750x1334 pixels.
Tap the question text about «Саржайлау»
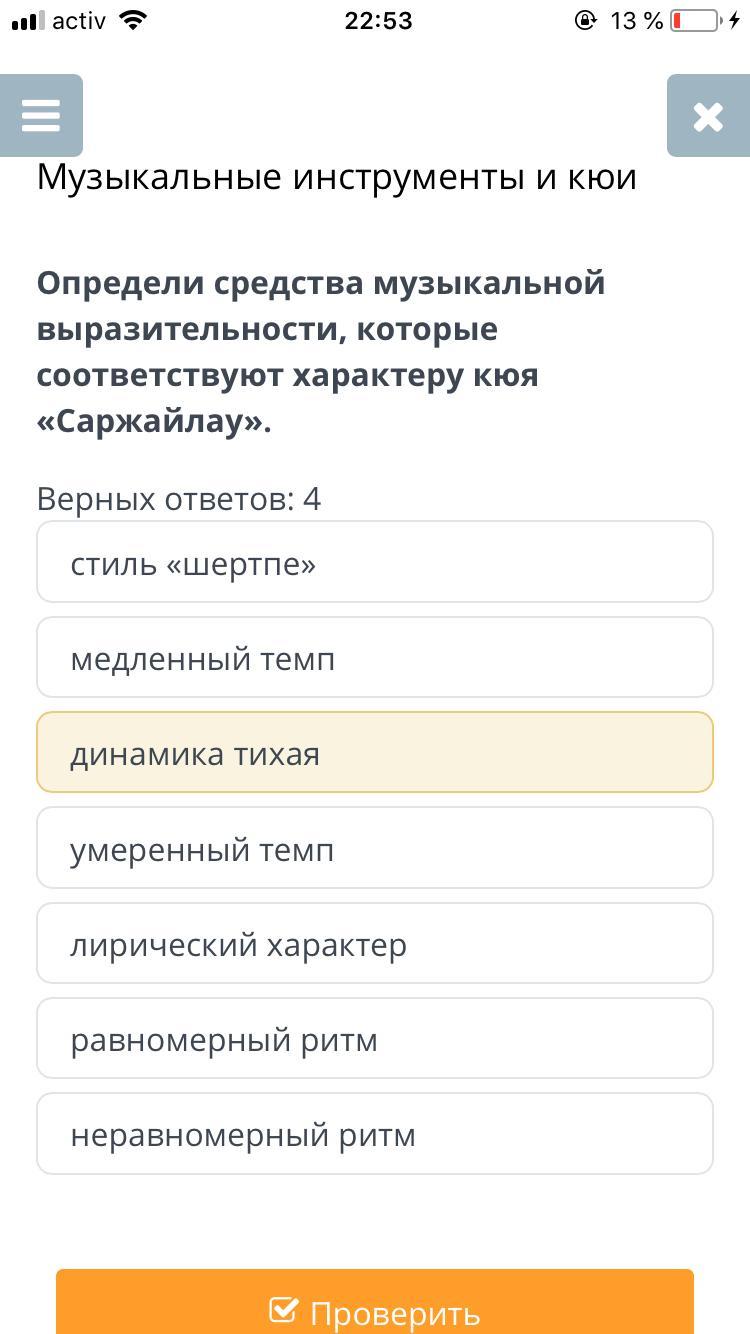321,352
